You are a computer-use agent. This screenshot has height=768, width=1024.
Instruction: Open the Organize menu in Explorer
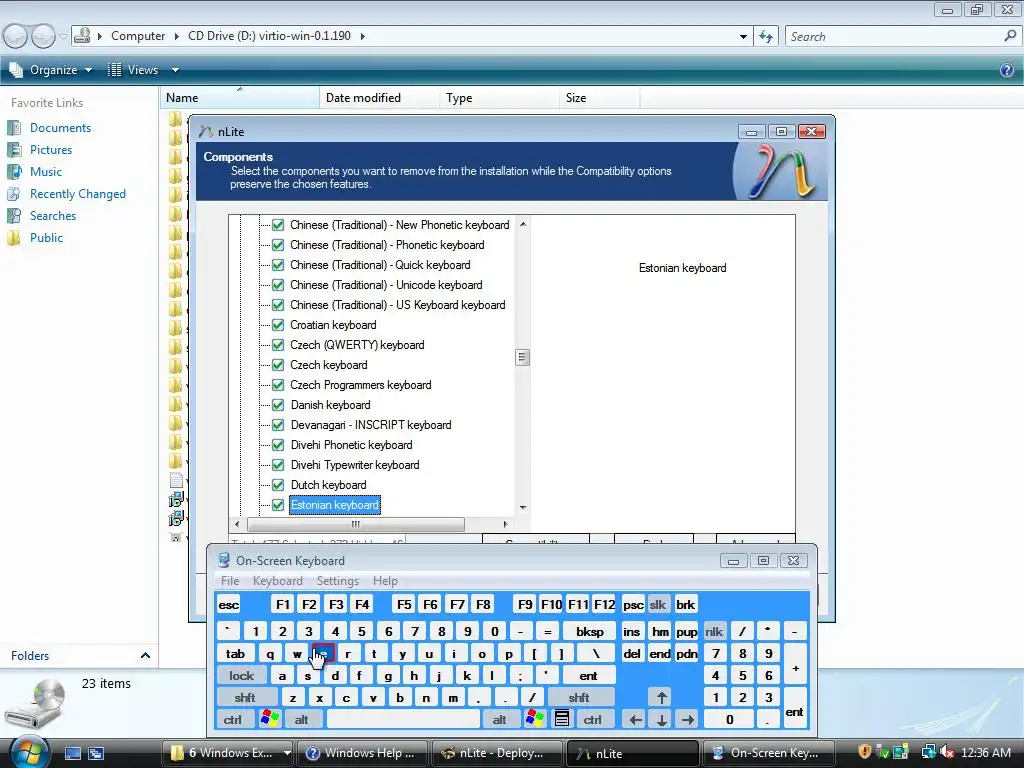51,70
